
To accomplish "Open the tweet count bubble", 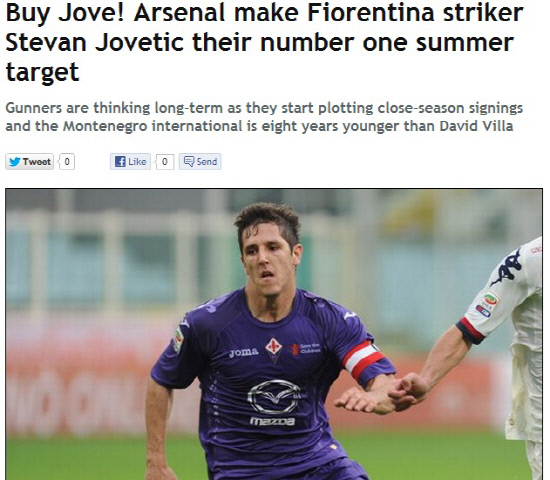I will click(x=67, y=161).
